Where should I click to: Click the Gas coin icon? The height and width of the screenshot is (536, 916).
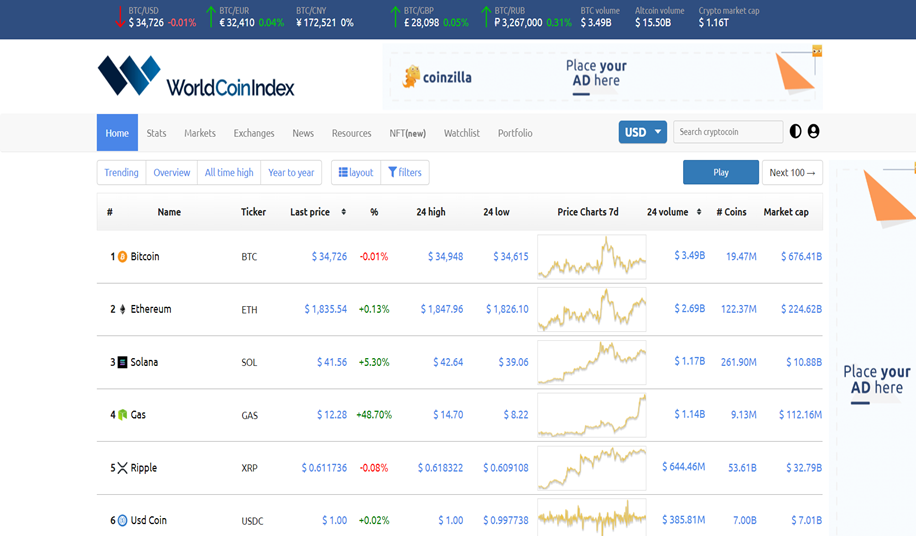122,415
